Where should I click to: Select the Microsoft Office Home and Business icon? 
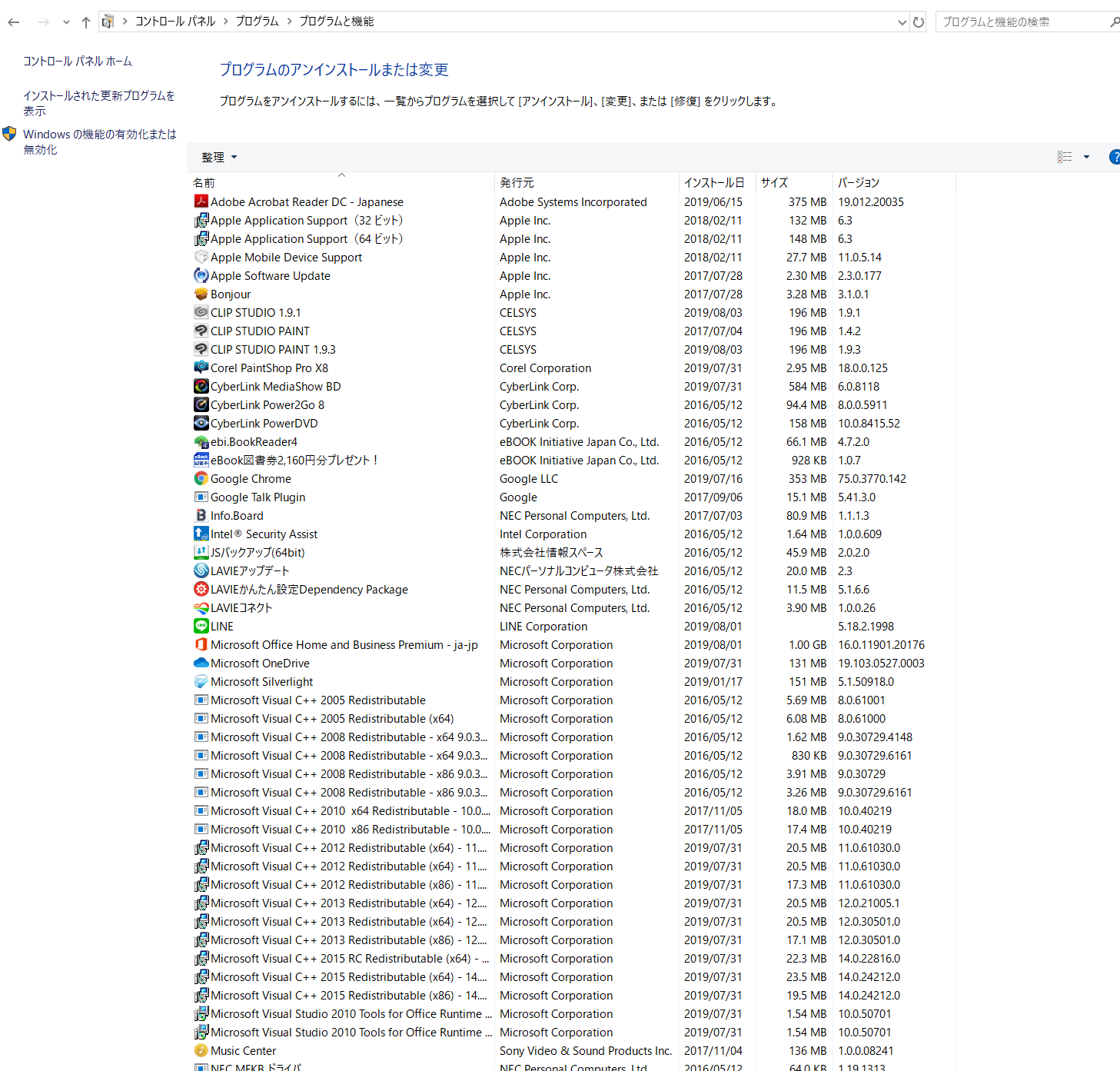pos(201,644)
